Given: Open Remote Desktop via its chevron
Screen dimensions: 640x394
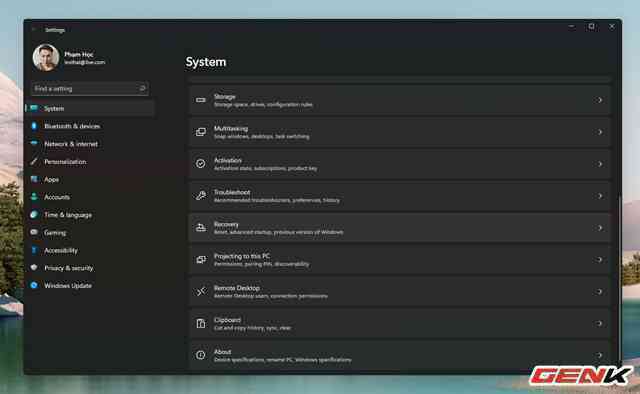Looking at the screenshot, I should [x=600, y=291].
